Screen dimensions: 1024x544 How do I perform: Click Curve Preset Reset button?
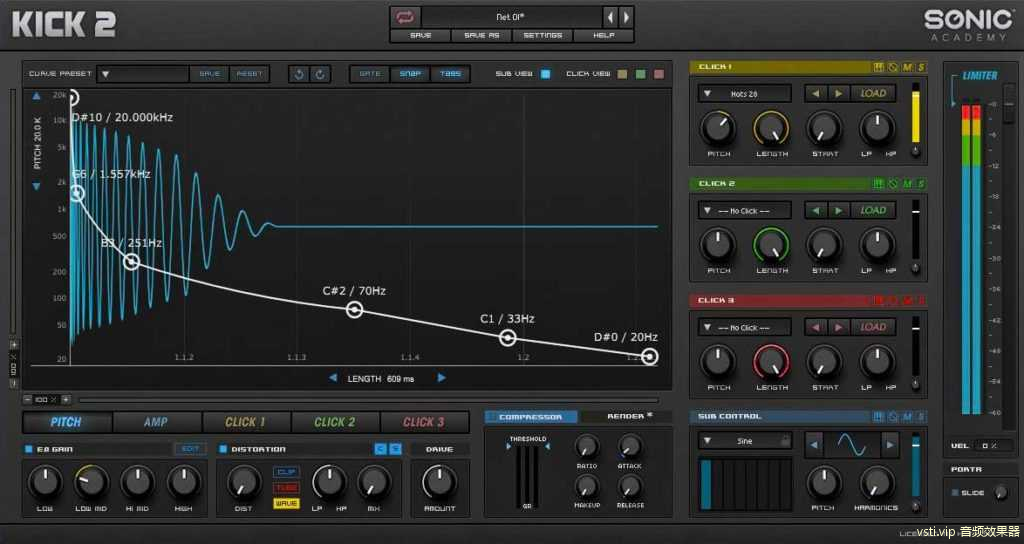249,74
